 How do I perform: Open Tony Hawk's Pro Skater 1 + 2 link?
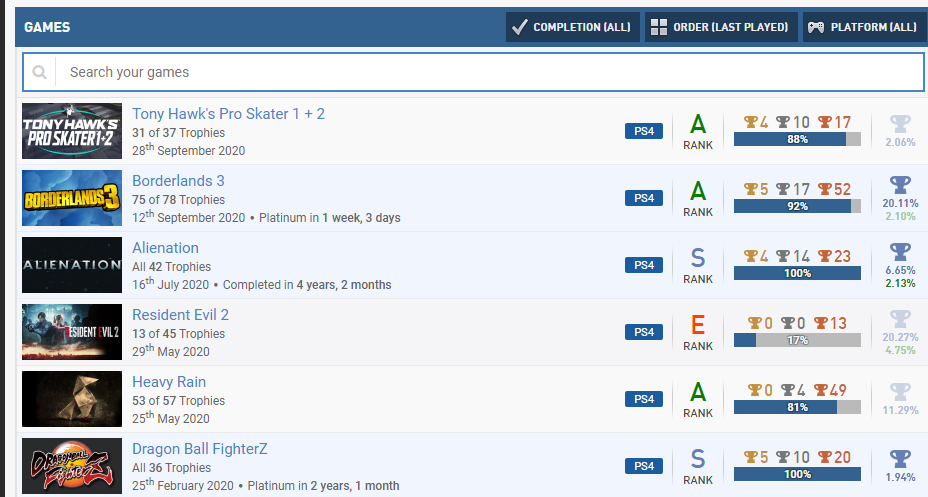click(228, 114)
